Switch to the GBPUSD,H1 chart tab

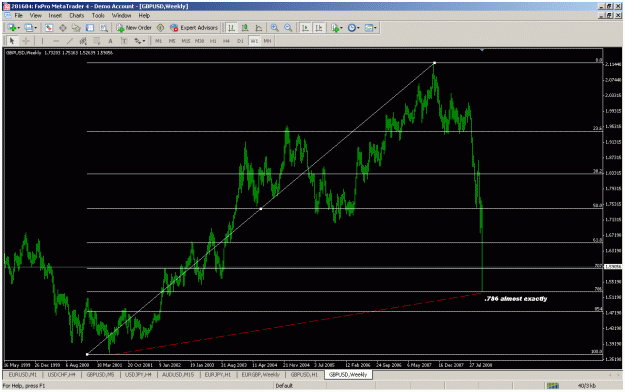point(304,375)
